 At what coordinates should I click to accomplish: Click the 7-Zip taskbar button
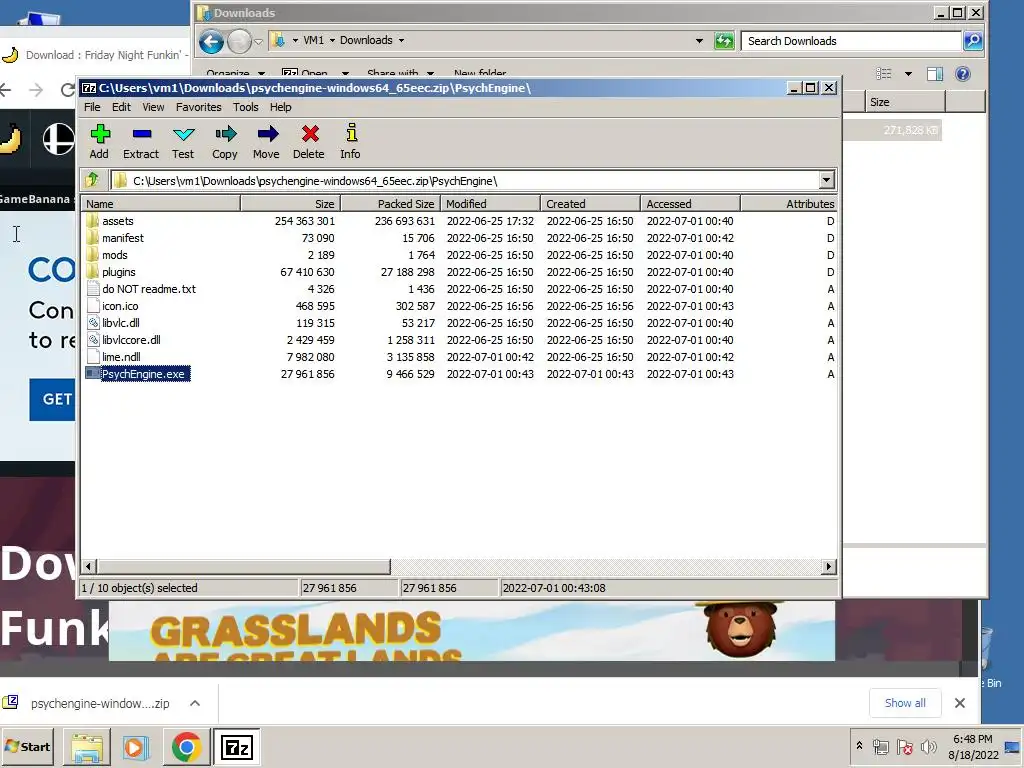coord(236,747)
